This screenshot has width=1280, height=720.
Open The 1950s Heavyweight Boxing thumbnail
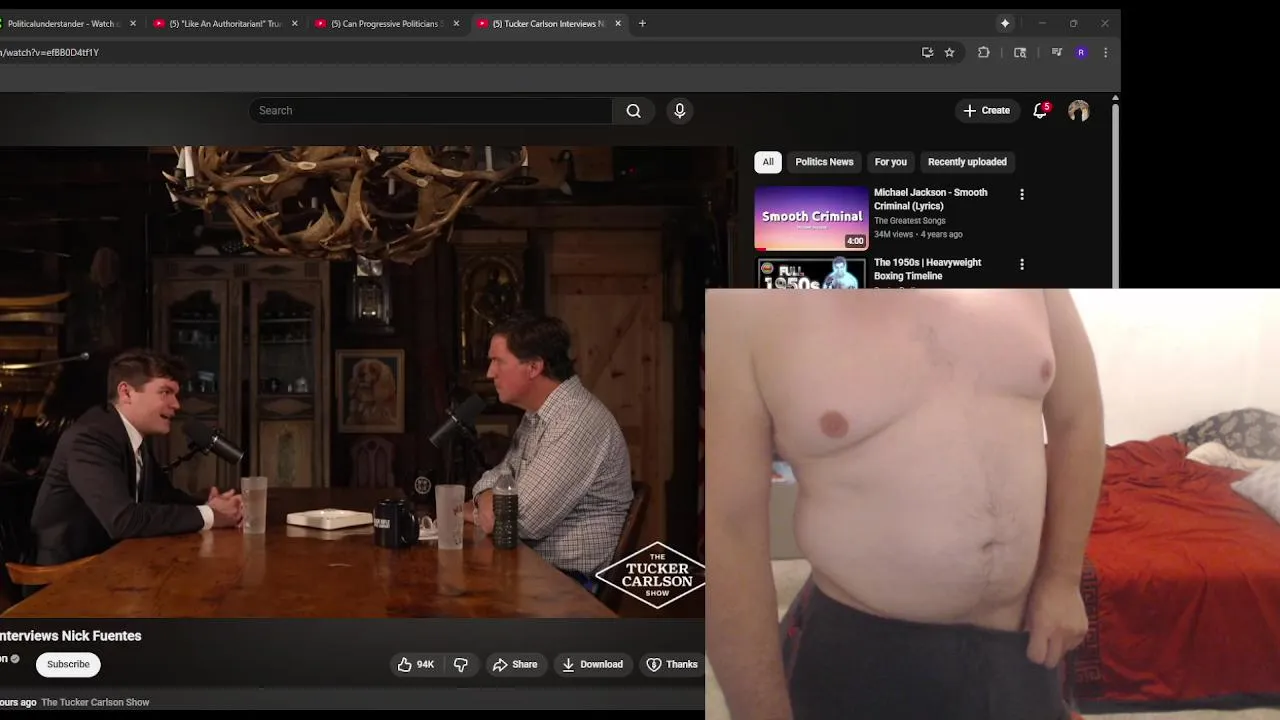[811, 273]
